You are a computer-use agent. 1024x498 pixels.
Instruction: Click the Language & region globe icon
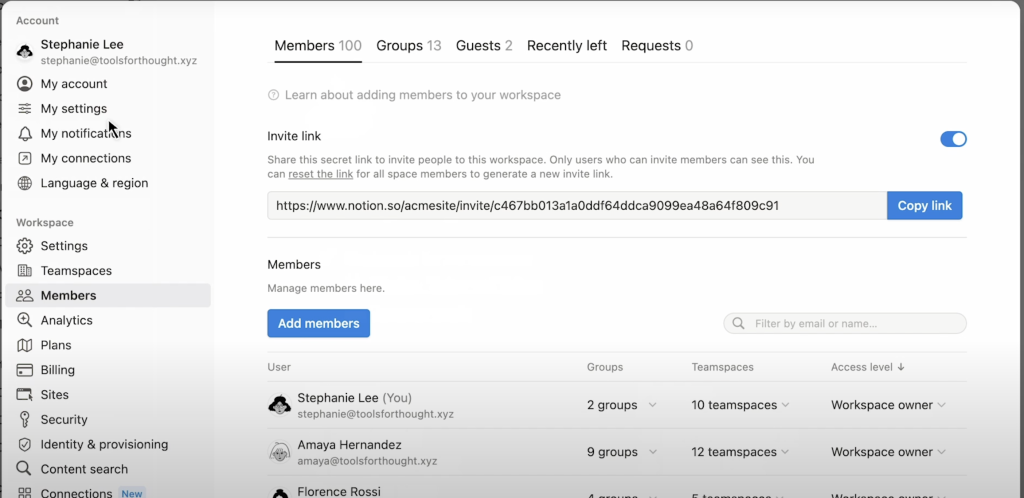(25, 183)
